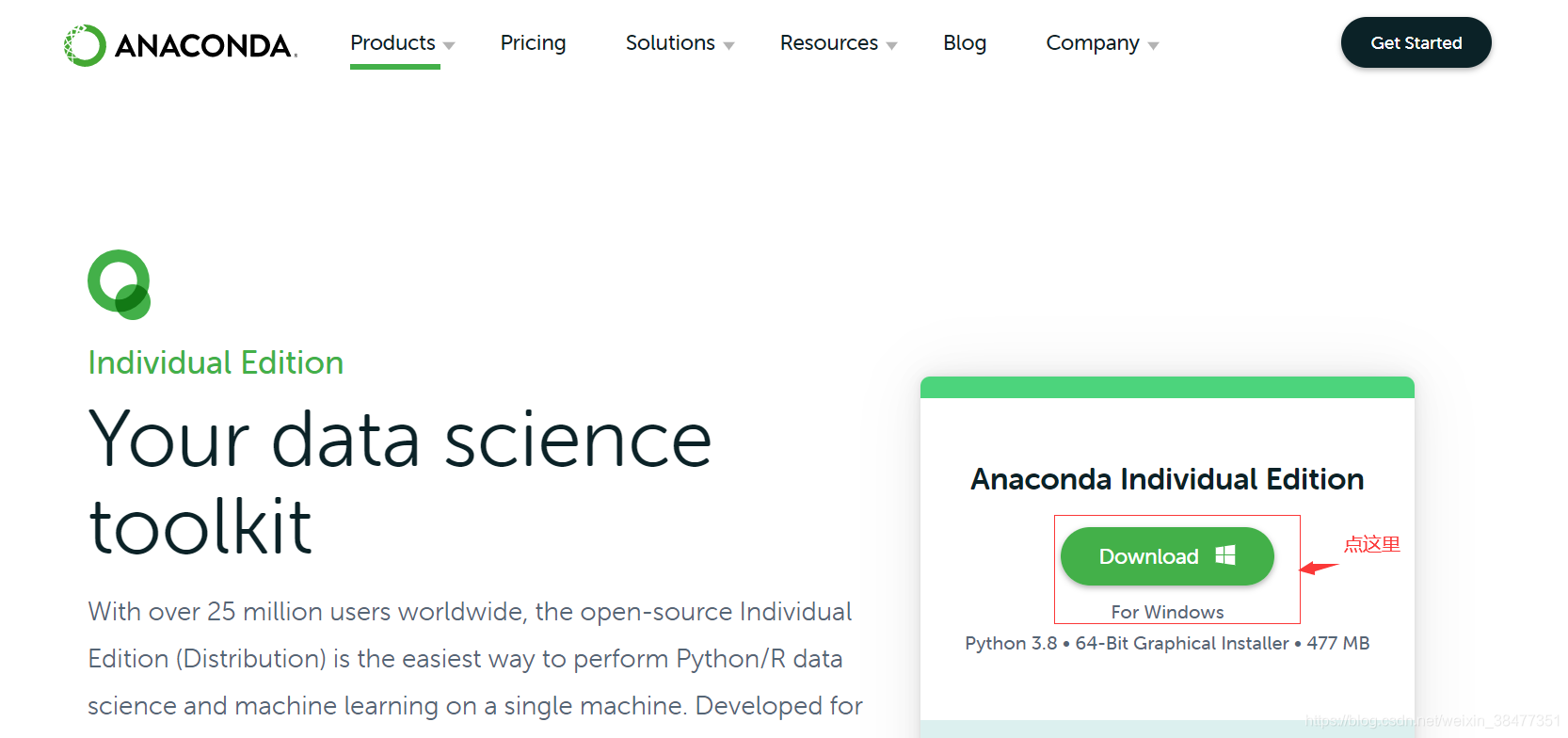Expand the arrow beside Products

(x=449, y=45)
